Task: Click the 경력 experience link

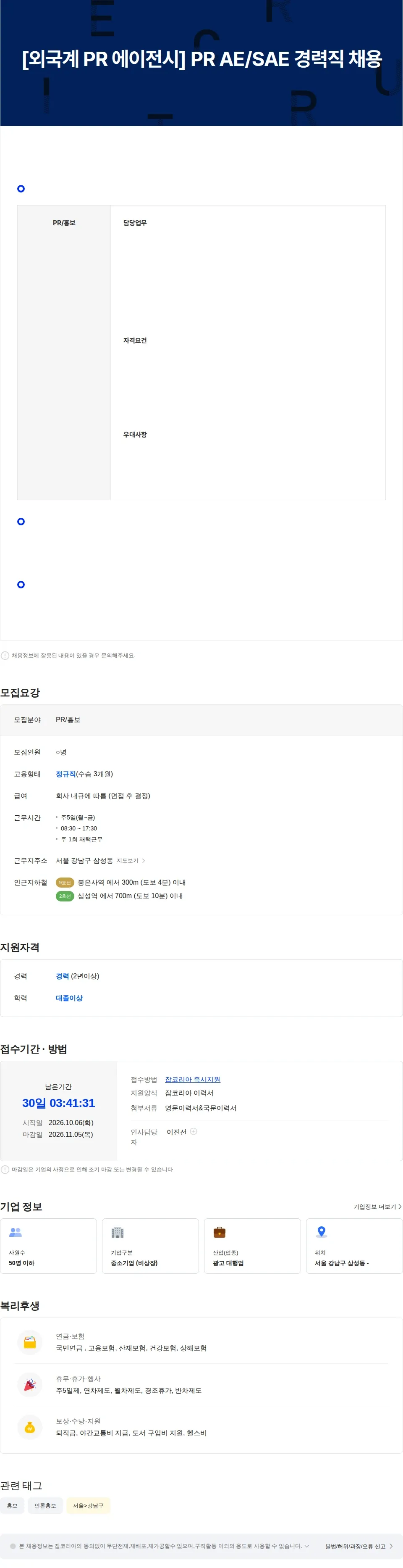Action: point(62,976)
